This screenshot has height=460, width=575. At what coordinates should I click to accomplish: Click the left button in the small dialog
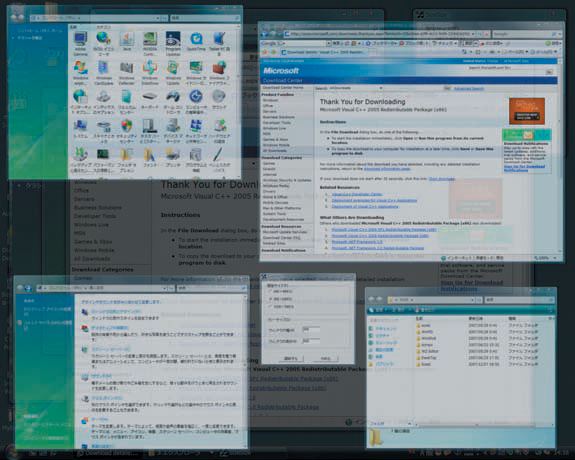tap(291, 358)
